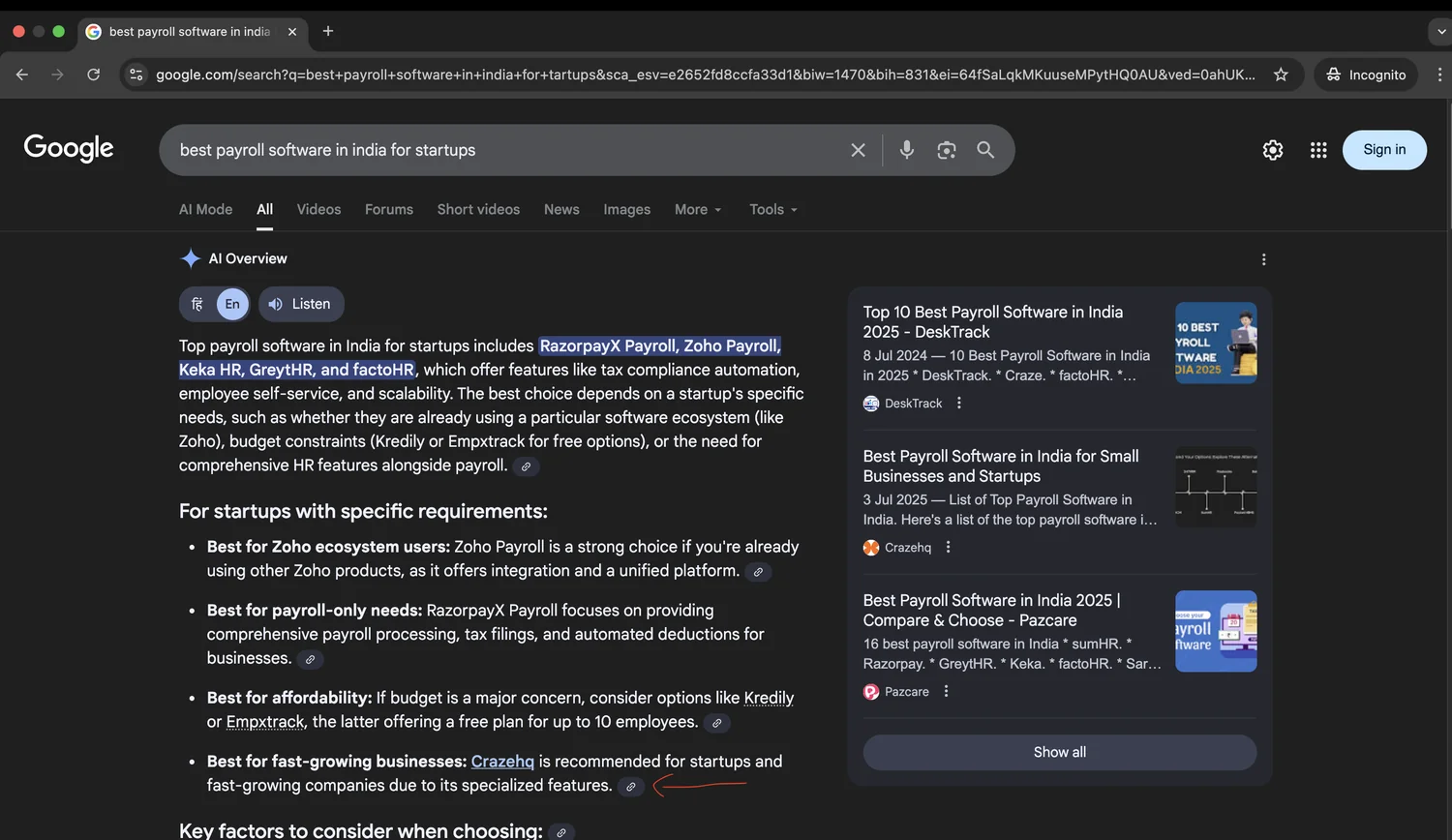Switch AI Overview language to Hindi
The width and height of the screenshot is (1452, 840).
click(x=197, y=304)
